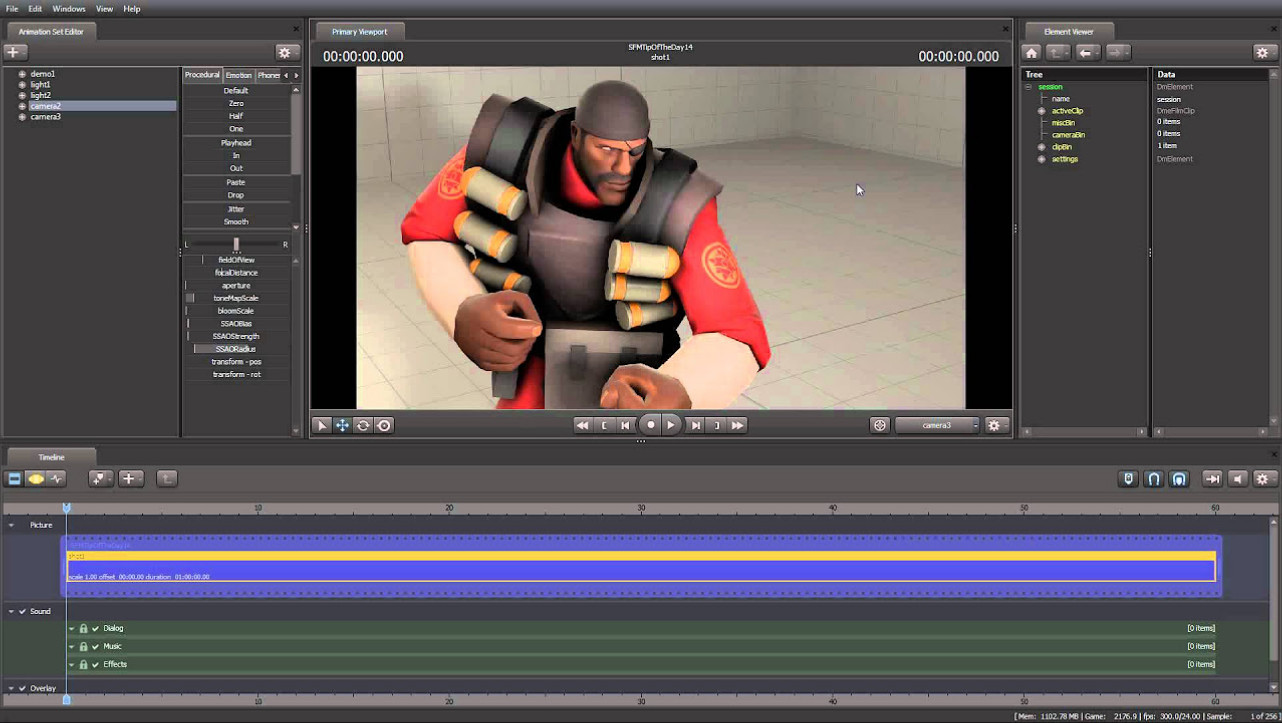Apply the Smooth procedural preset
This screenshot has height=723, width=1282.
tap(236, 222)
